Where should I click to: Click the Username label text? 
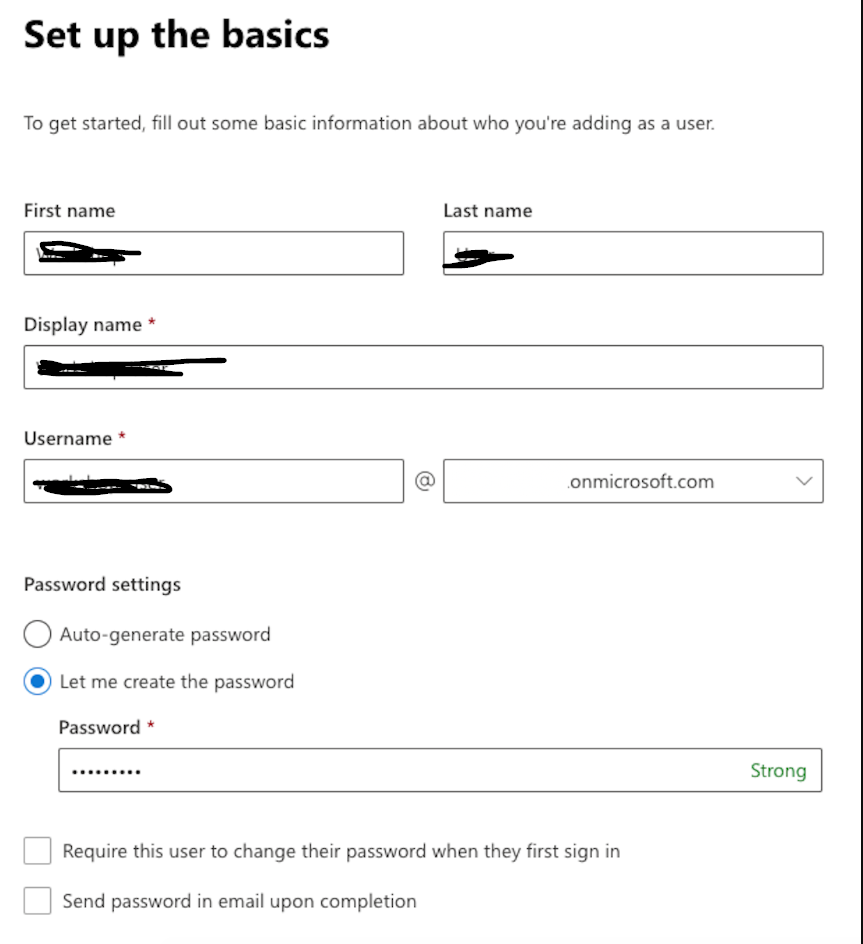tap(68, 439)
